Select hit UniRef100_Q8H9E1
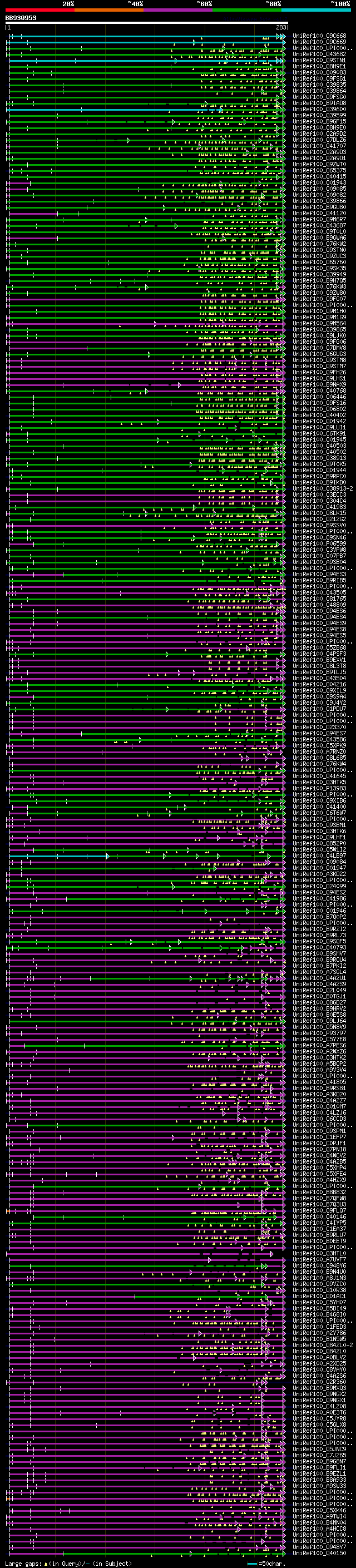 click(319, 66)
